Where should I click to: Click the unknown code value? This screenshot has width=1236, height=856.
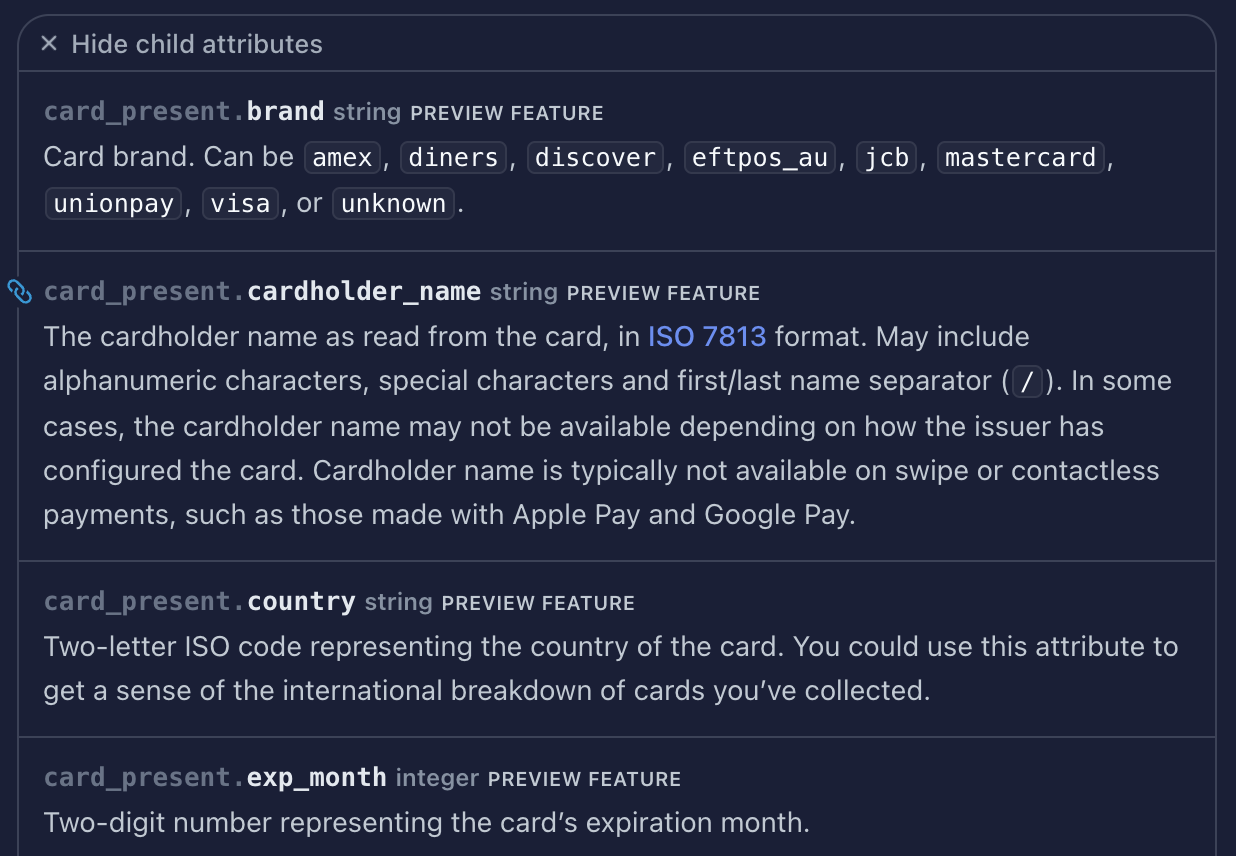coord(392,202)
